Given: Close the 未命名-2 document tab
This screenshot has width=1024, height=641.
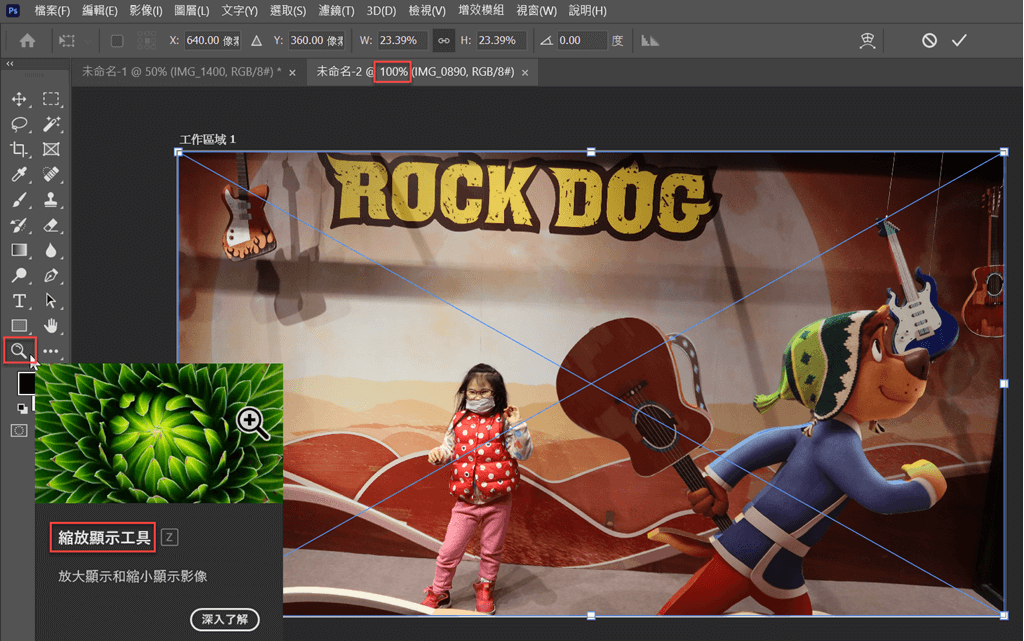Looking at the screenshot, I should pyautogui.click(x=525, y=72).
